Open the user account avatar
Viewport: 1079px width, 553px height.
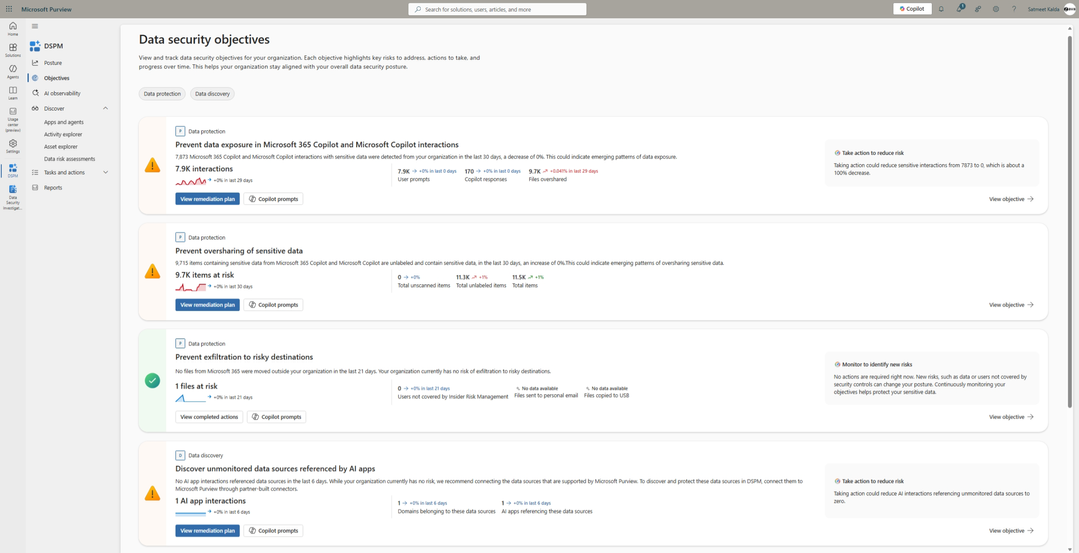pos(1069,9)
